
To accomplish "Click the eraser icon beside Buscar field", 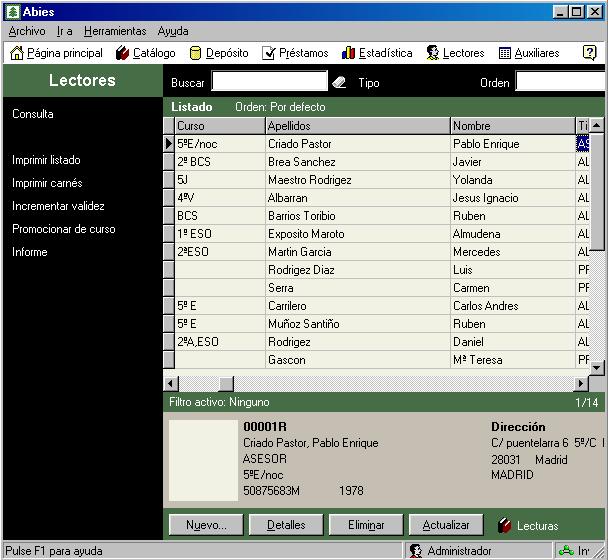I will tap(338, 83).
